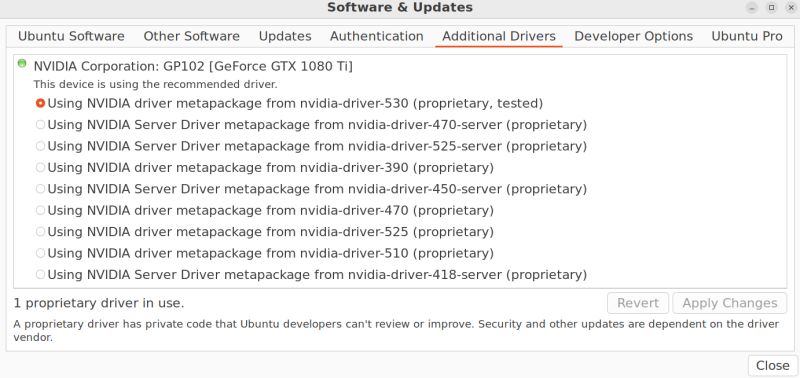This screenshot has height=378, width=800.
Task: Switch to the Ubuntu Pro tab
Action: click(746, 37)
